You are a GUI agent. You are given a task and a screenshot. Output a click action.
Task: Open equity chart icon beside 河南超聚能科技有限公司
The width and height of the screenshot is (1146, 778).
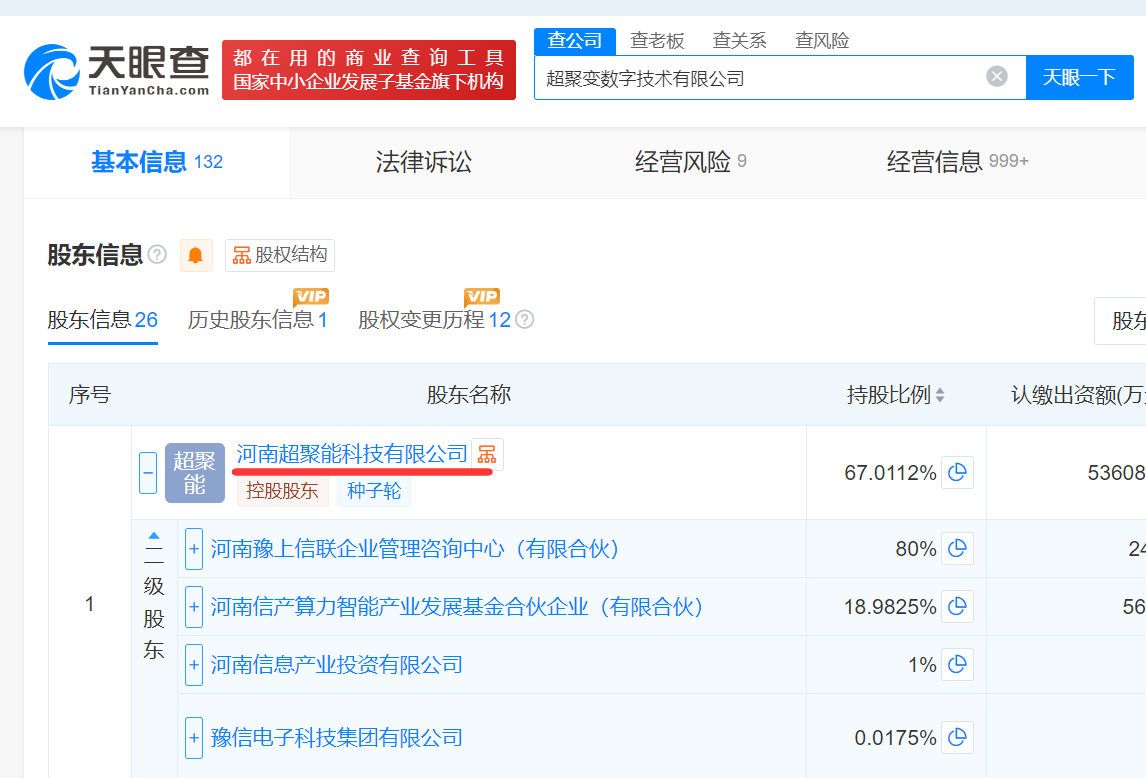(x=486, y=454)
